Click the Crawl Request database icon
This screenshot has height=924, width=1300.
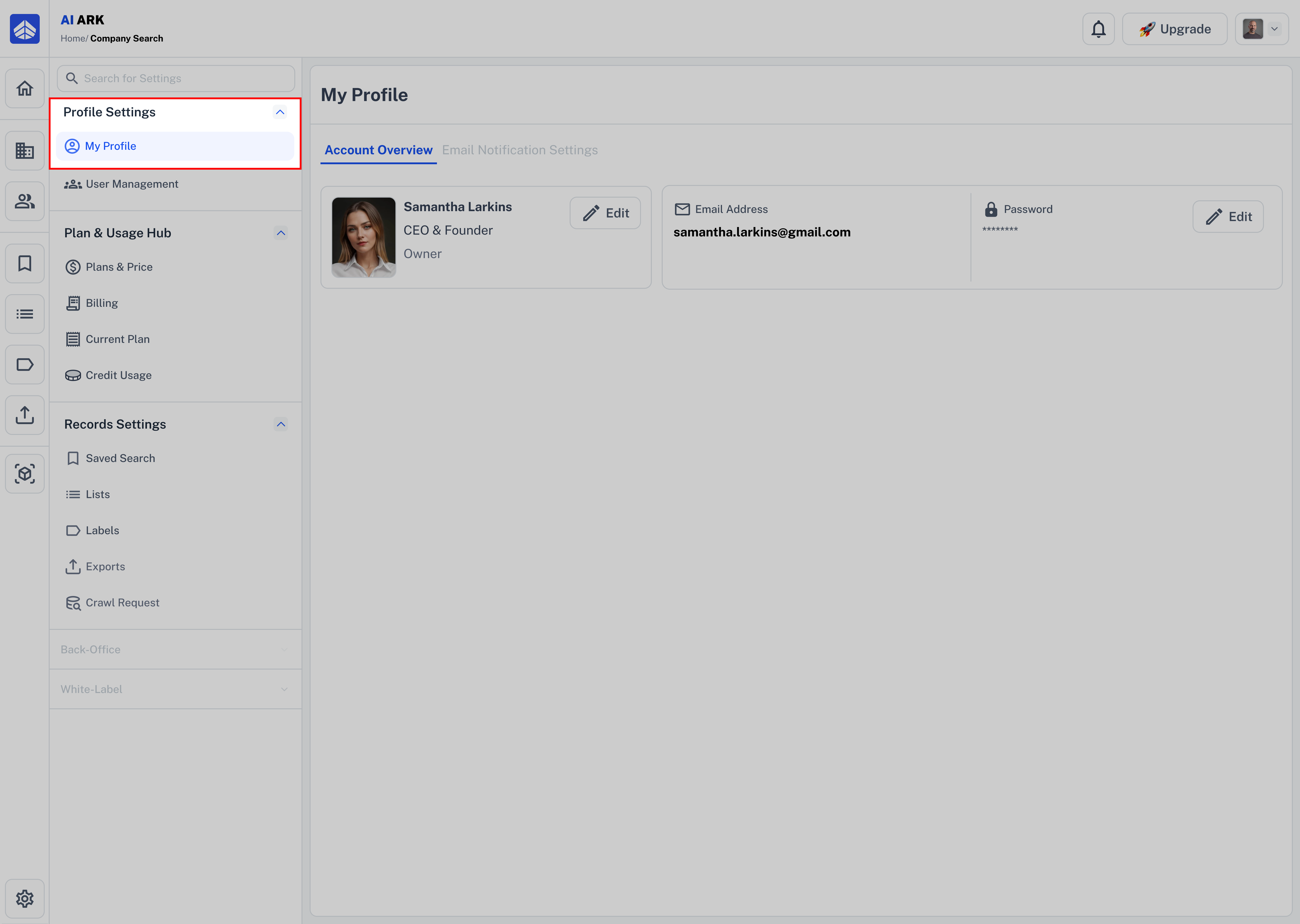point(73,603)
